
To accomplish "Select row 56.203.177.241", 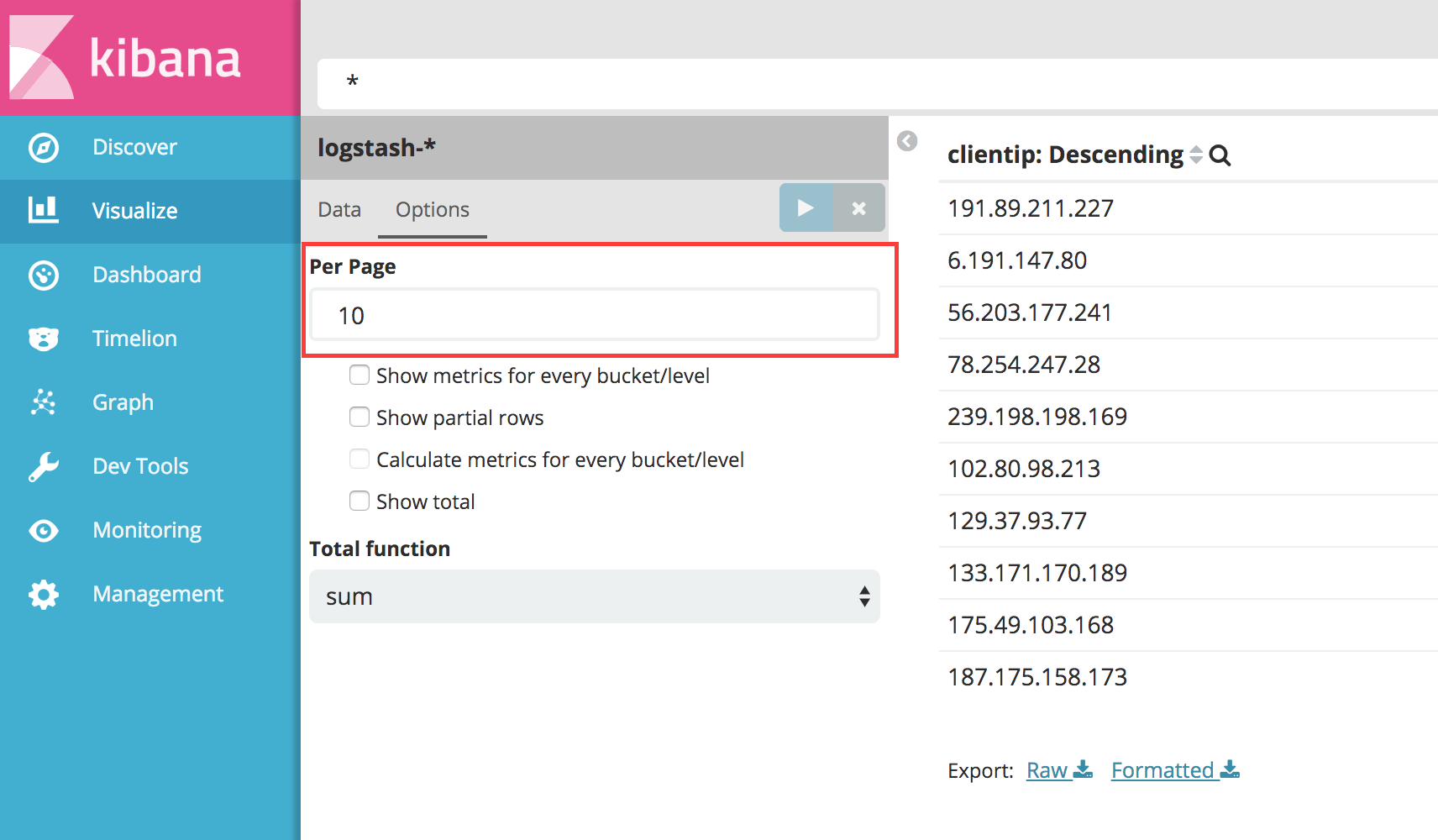I will (1189, 312).
